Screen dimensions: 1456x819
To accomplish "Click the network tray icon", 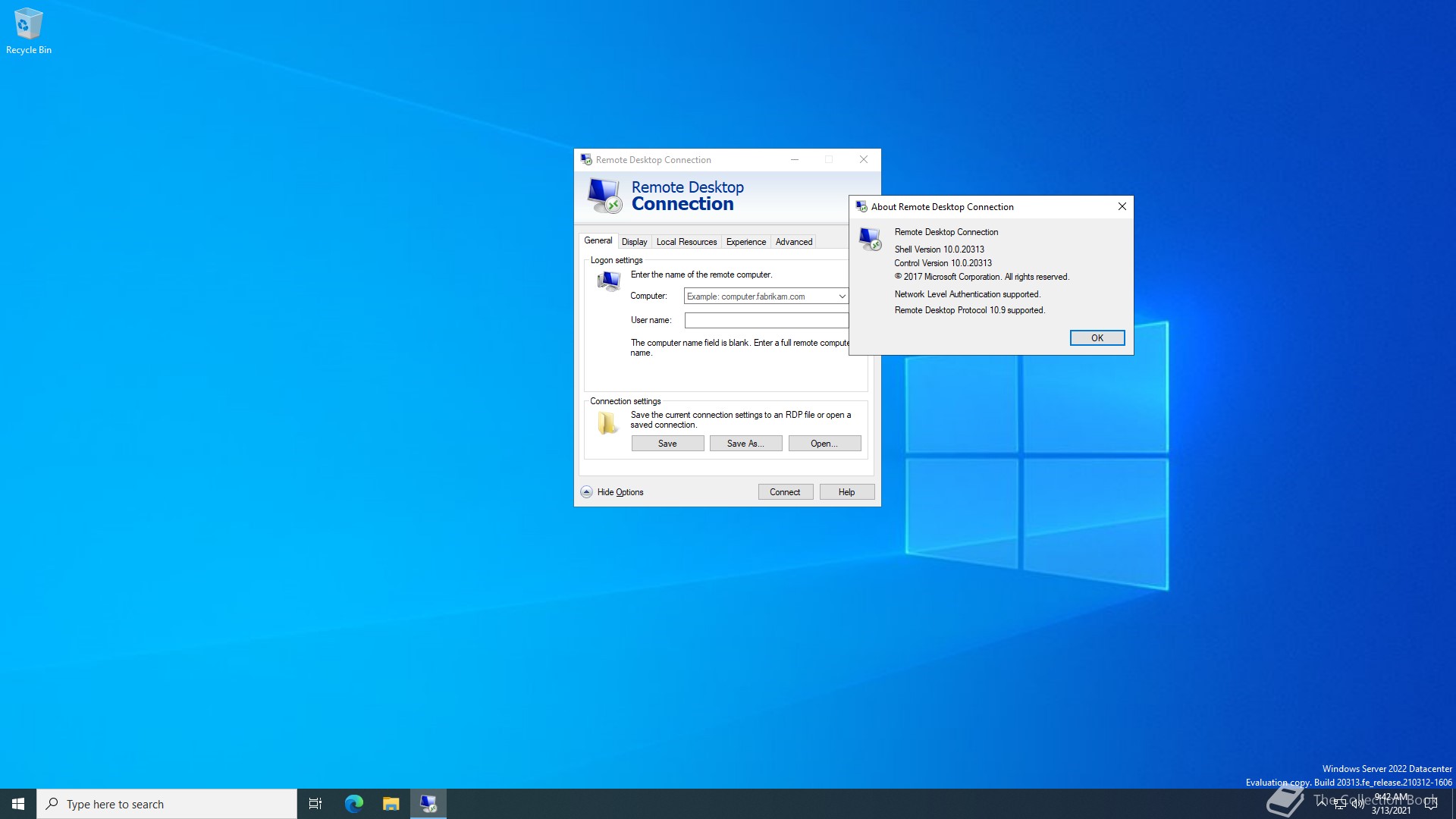I will pos(1339,804).
